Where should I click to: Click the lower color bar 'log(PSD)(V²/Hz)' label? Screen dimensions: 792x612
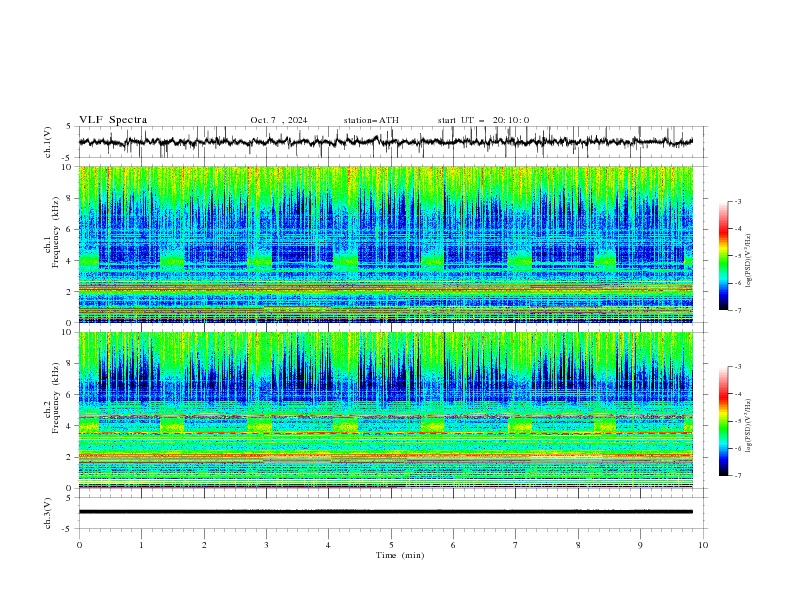click(x=749, y=426)
